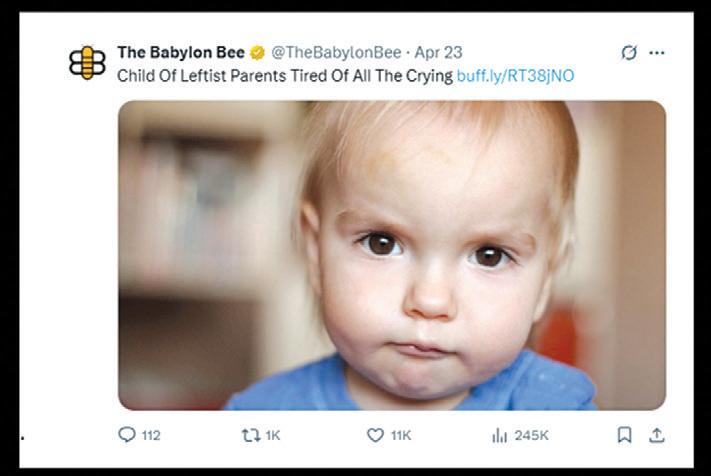Bookmark this Babylon Bee tweet
Screen dimensions: 711x476
point(624,435)
